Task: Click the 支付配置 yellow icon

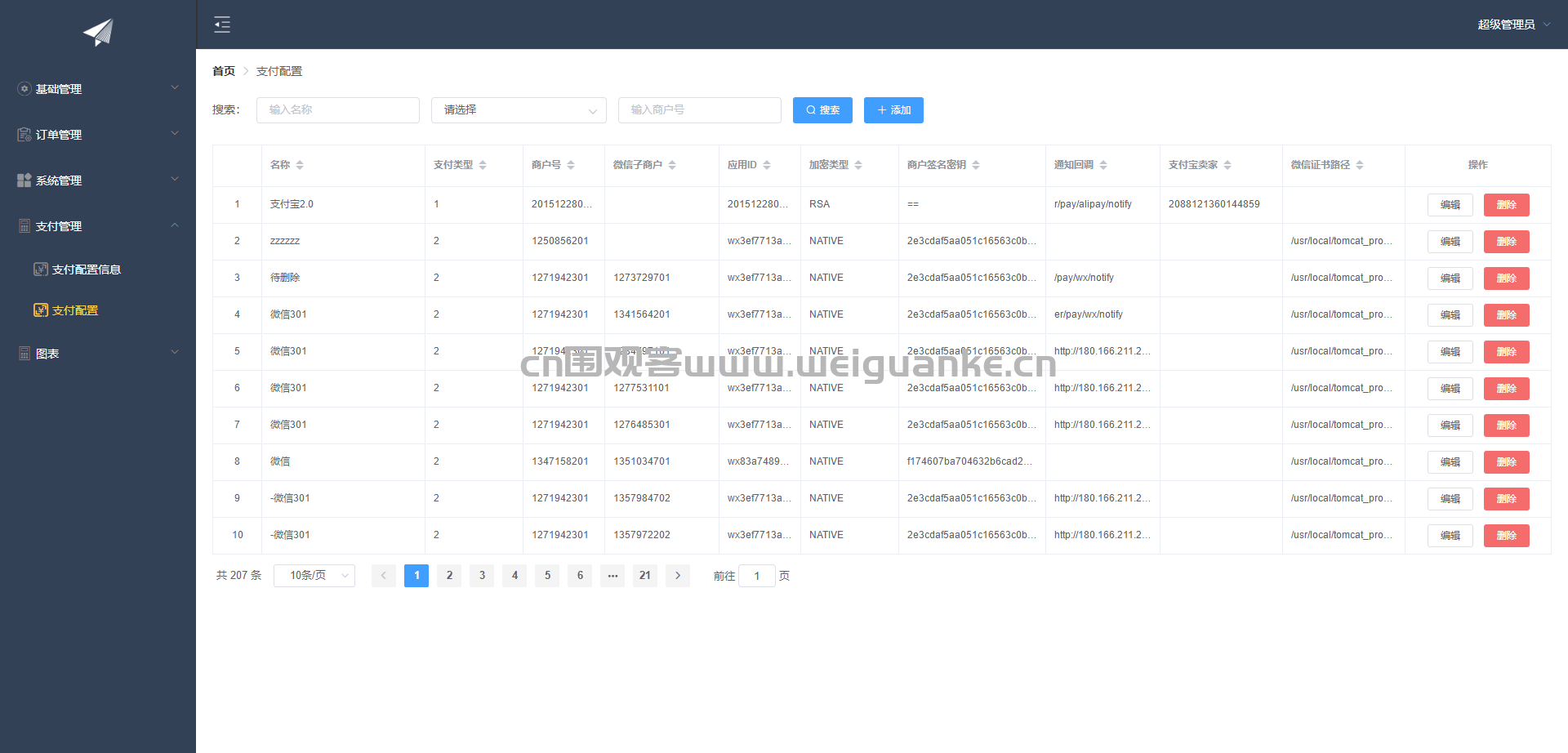Action: click(x=41, y=310)
